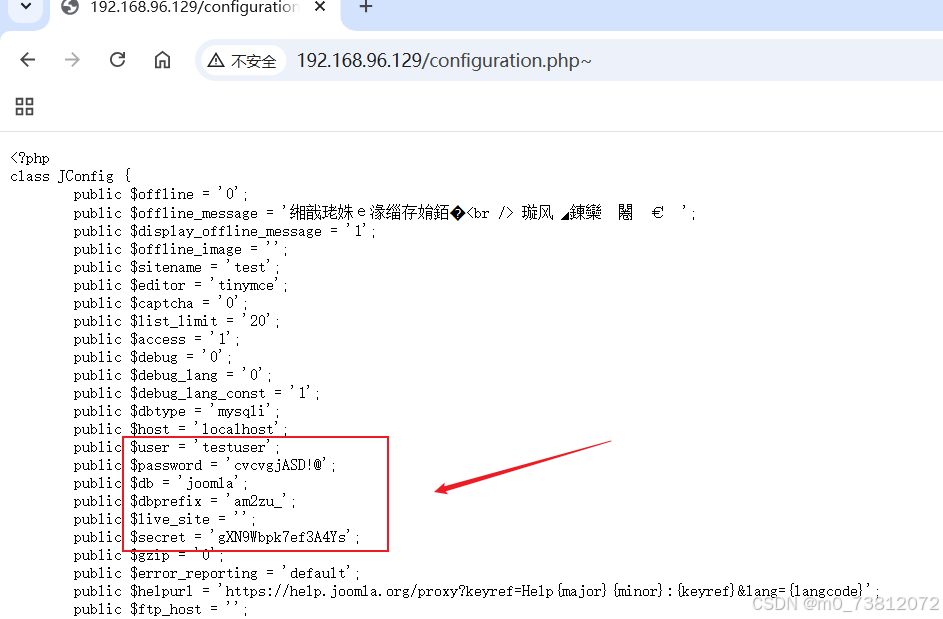Click the $editor = 'tinymce' line

(x=180, y=285)
